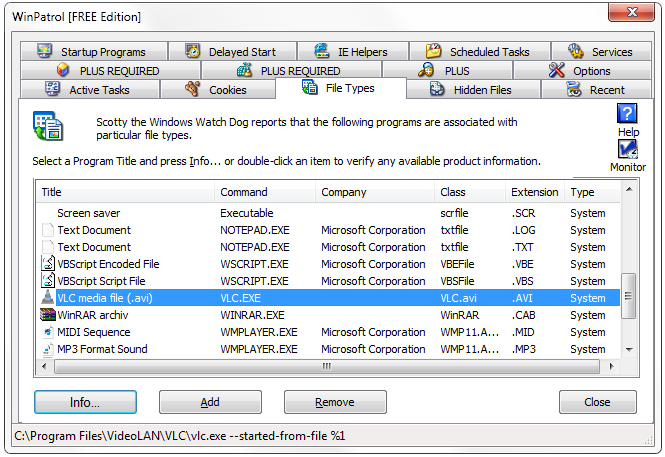Image resolution: width=665 pixels, height=457 pixels.
Task: Click the MIDI Sequence file icon
Action: 48,332
